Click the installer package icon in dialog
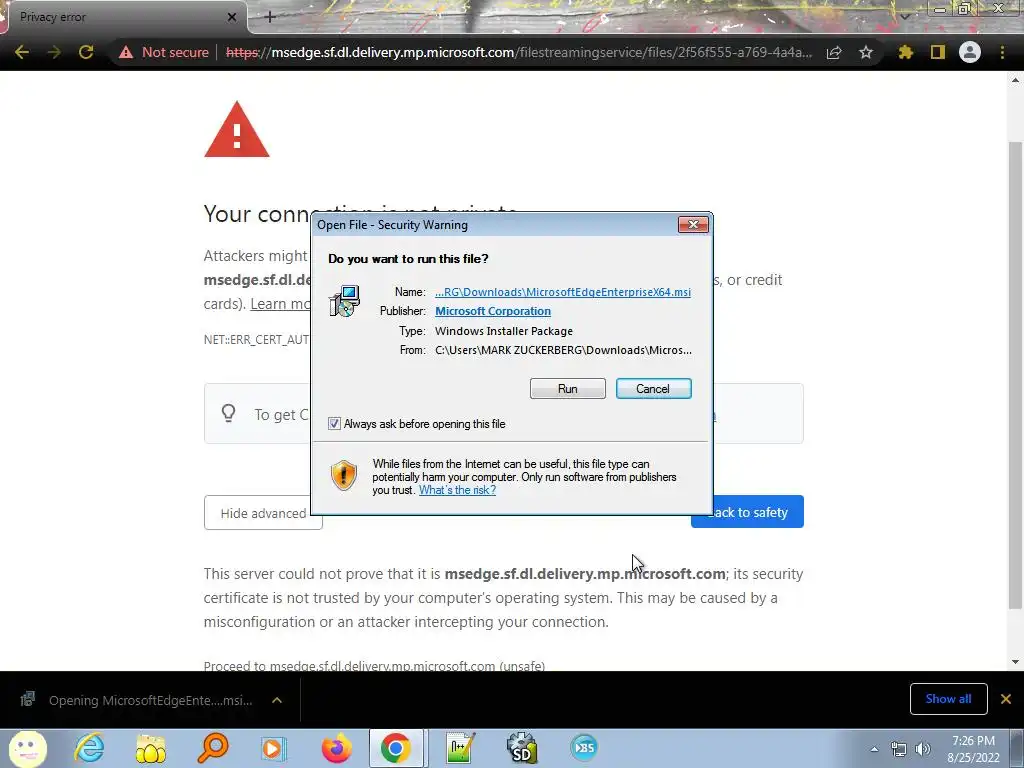1024x768 pixels. coord(344,301)
